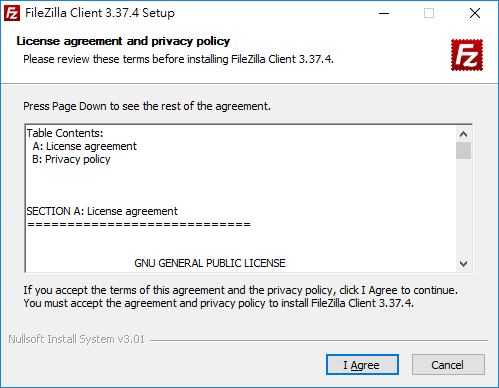Image resolution: width=499 pixels, height=388 pixels.
Task: Cancel the FileZilla installation
Action: (448, 365)
